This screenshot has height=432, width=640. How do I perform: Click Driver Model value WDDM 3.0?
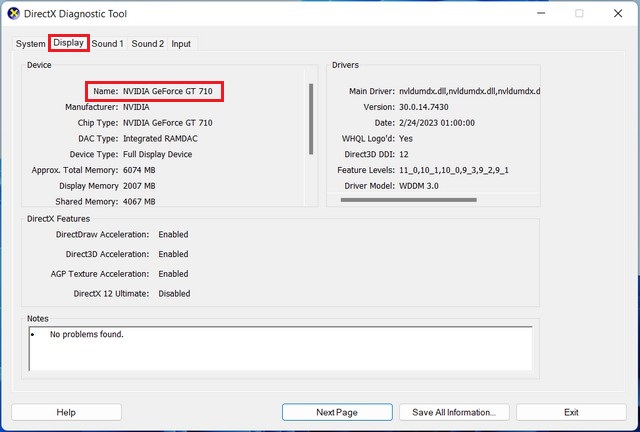(419, 186)
